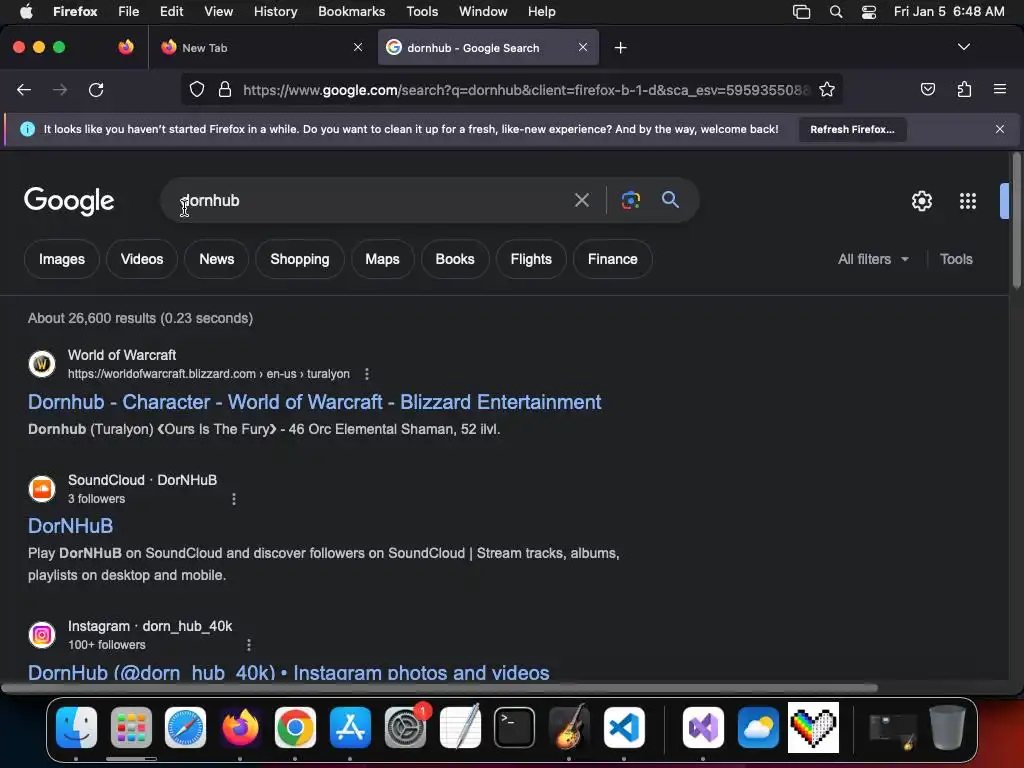
Task: Click the pinned Firefox tab icon
Action: [x=125, y=47]
